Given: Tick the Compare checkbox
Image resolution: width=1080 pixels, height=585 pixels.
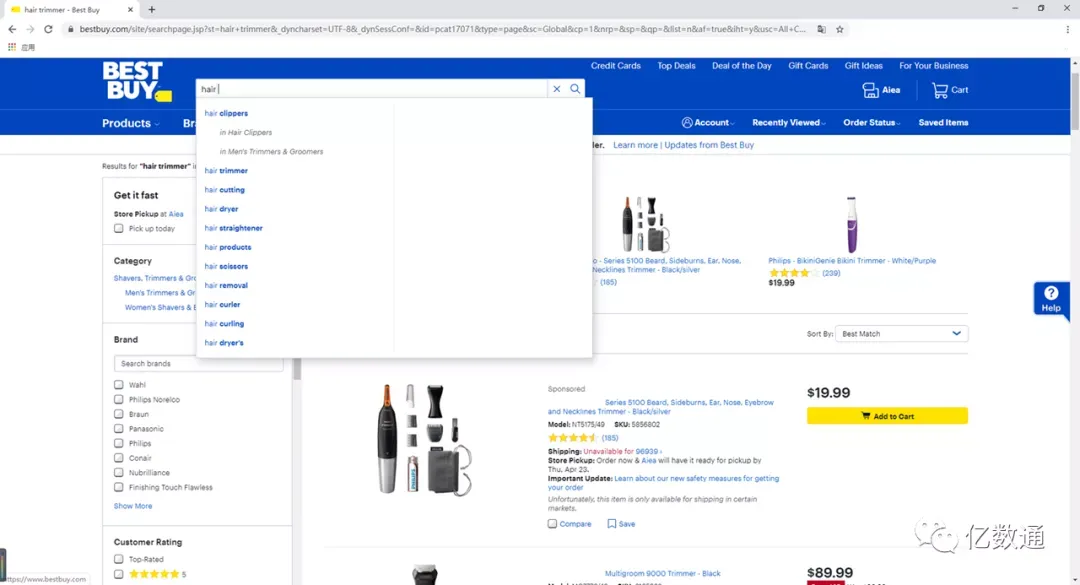Looking at the screenshot, I should 552,524.
